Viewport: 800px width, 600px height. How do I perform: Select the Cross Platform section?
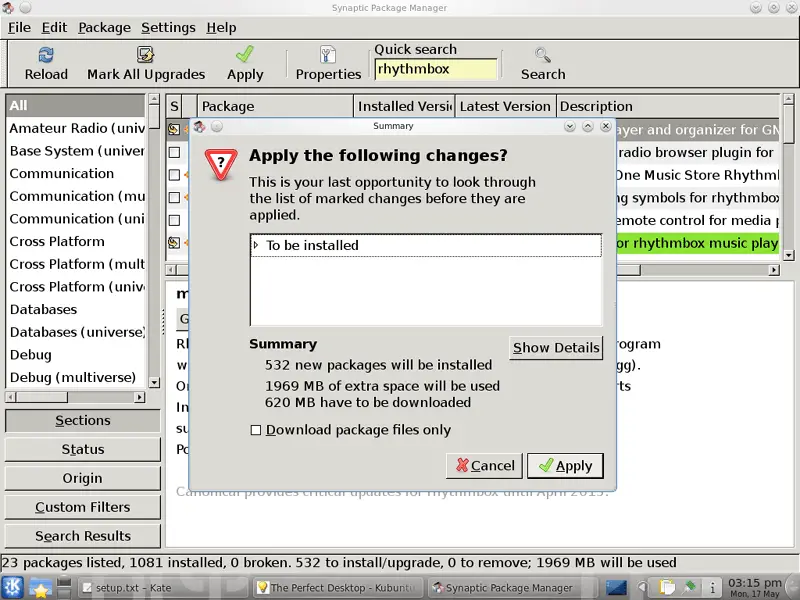tap(76, 241)
